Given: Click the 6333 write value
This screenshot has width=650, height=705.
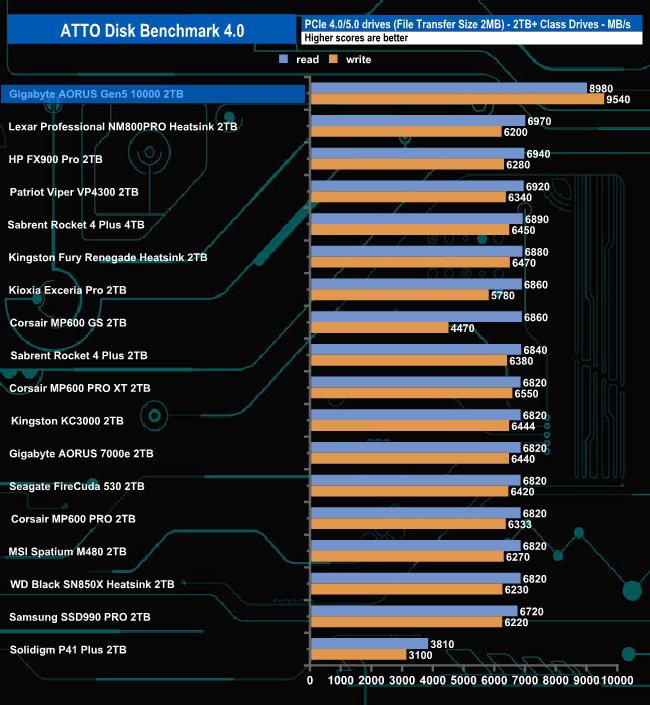Looking at the screenshot, I should pos(520,524).
